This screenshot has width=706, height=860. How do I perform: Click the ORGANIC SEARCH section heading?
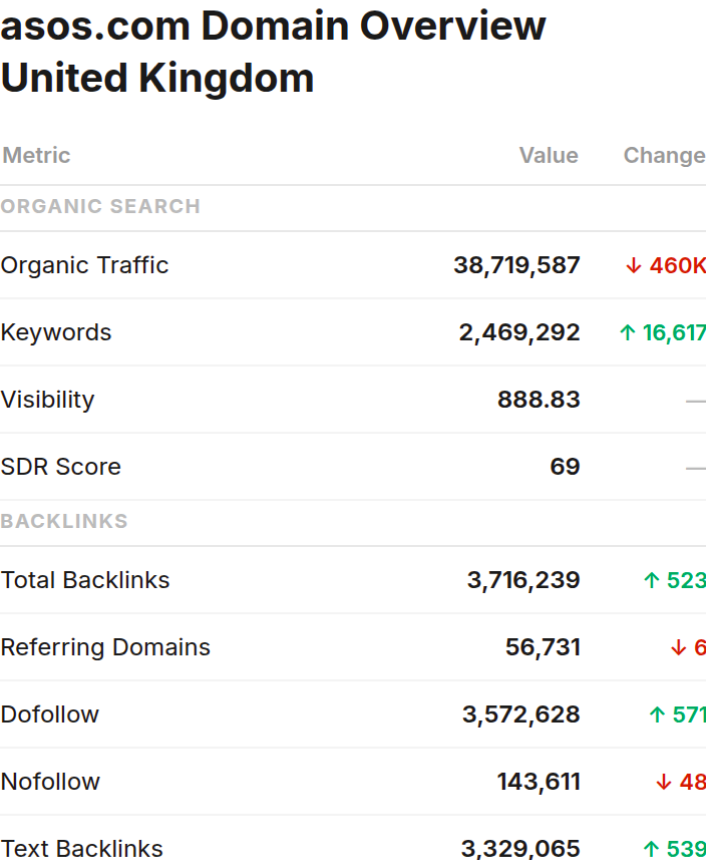click(100, 207)
